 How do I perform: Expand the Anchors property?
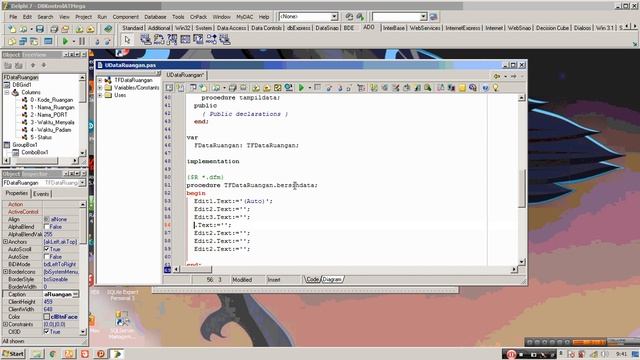(5, 242)
